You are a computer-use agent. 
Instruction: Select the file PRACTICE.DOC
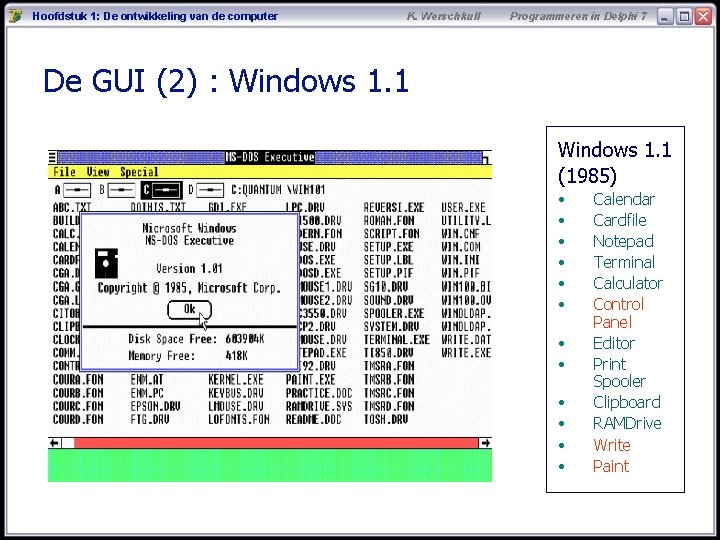pyautogui.click(x=319, y=394)
